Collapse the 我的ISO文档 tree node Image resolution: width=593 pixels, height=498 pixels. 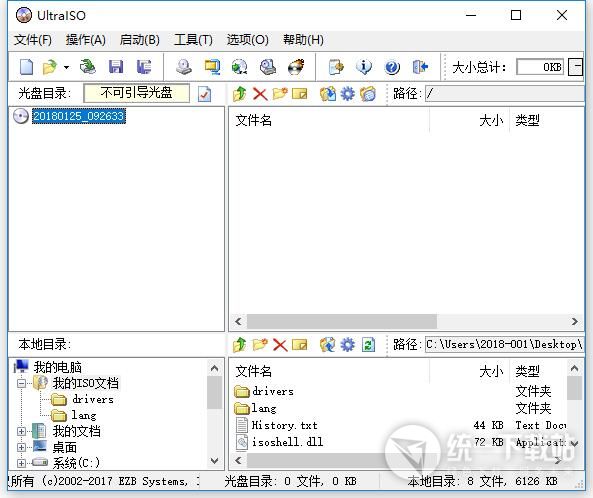[x=22, y=383]
